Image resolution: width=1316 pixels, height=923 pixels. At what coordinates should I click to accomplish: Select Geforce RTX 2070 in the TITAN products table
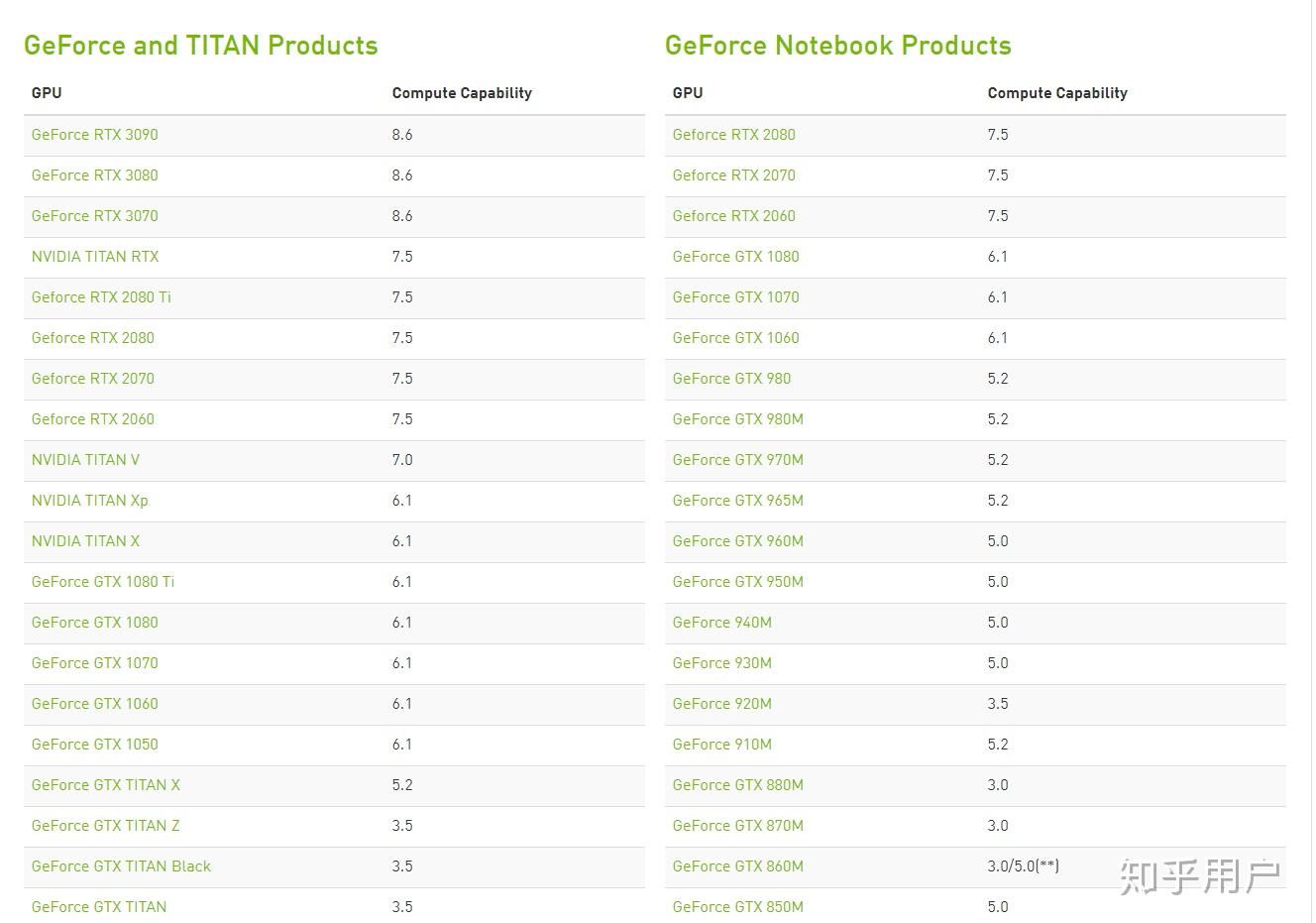93,379
